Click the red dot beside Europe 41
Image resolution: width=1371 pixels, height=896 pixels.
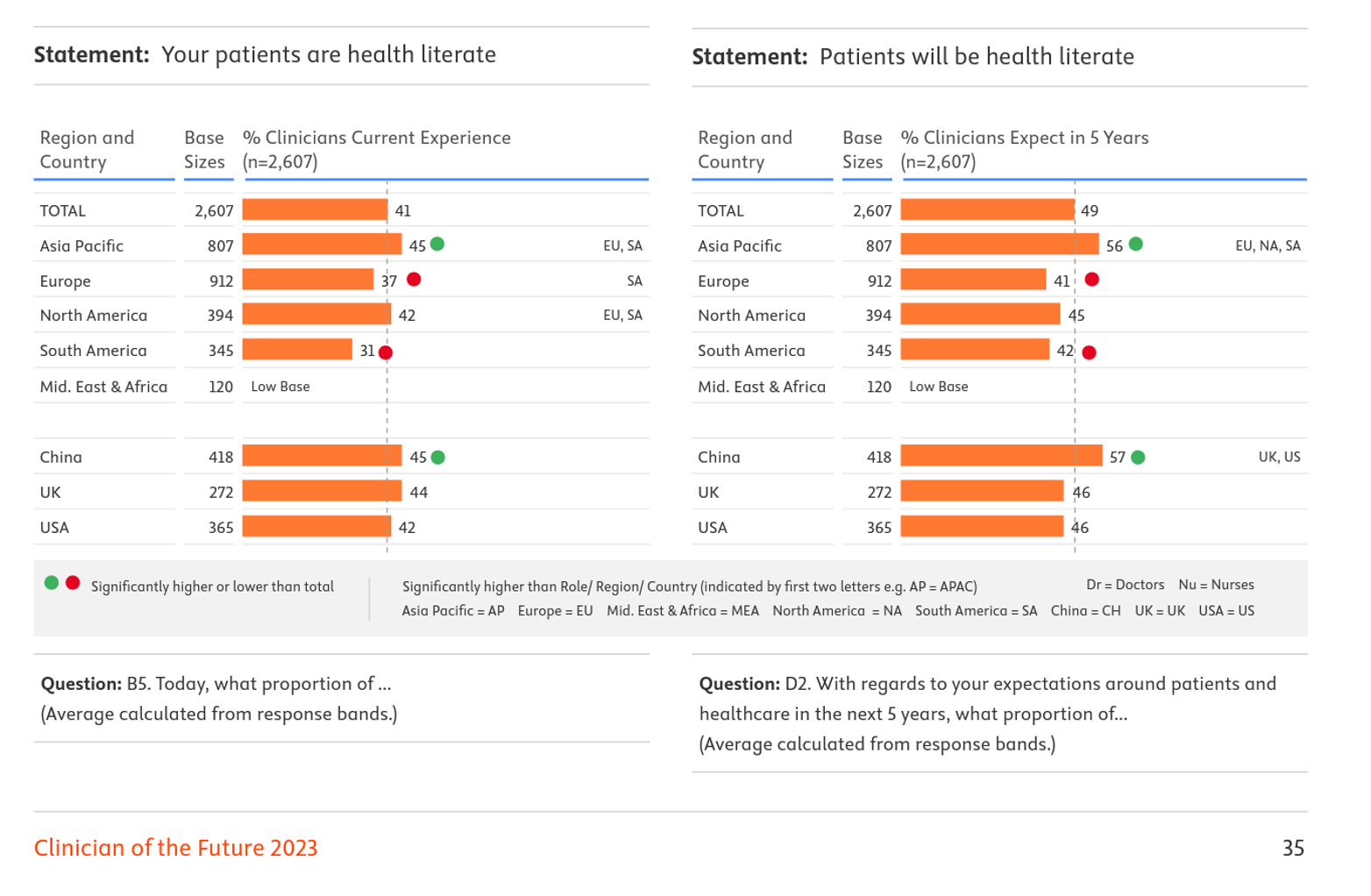click(x=1091, y=280)
